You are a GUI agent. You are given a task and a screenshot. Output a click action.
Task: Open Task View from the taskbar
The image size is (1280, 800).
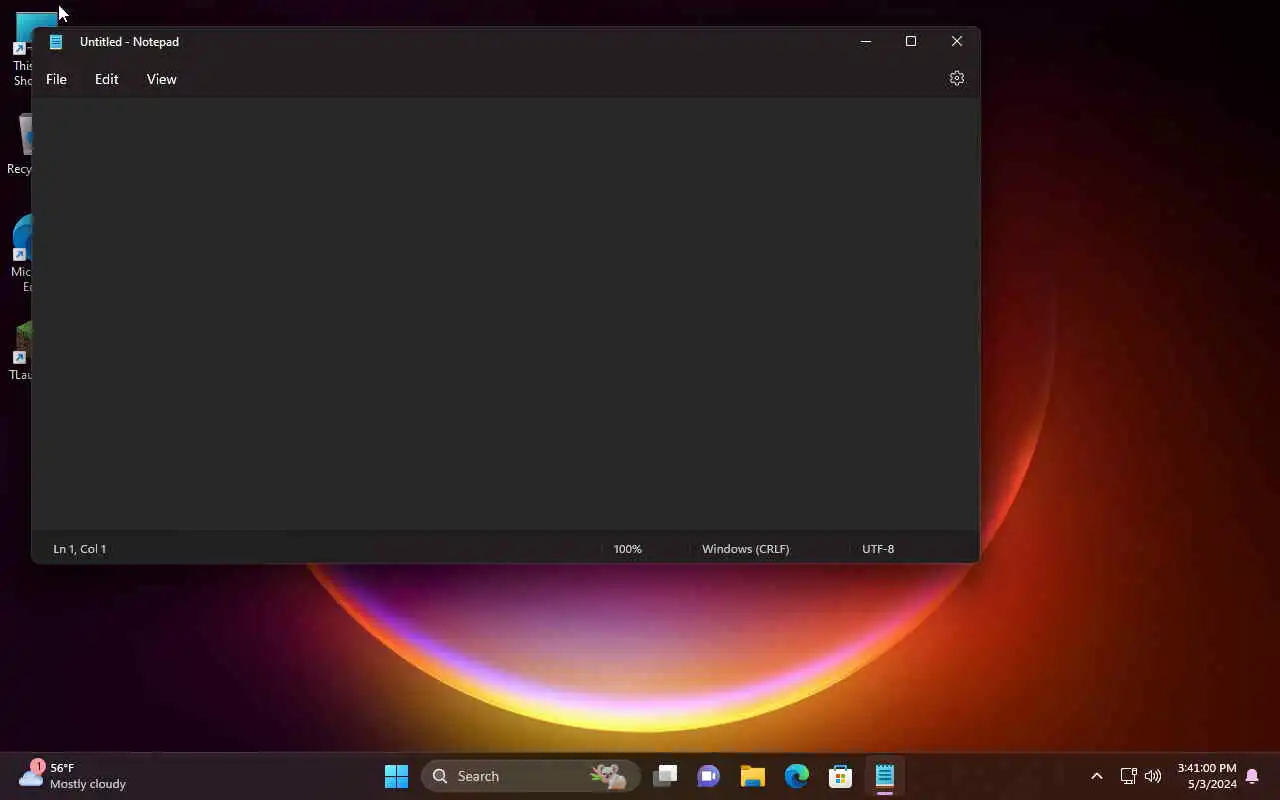pos(665,776)
